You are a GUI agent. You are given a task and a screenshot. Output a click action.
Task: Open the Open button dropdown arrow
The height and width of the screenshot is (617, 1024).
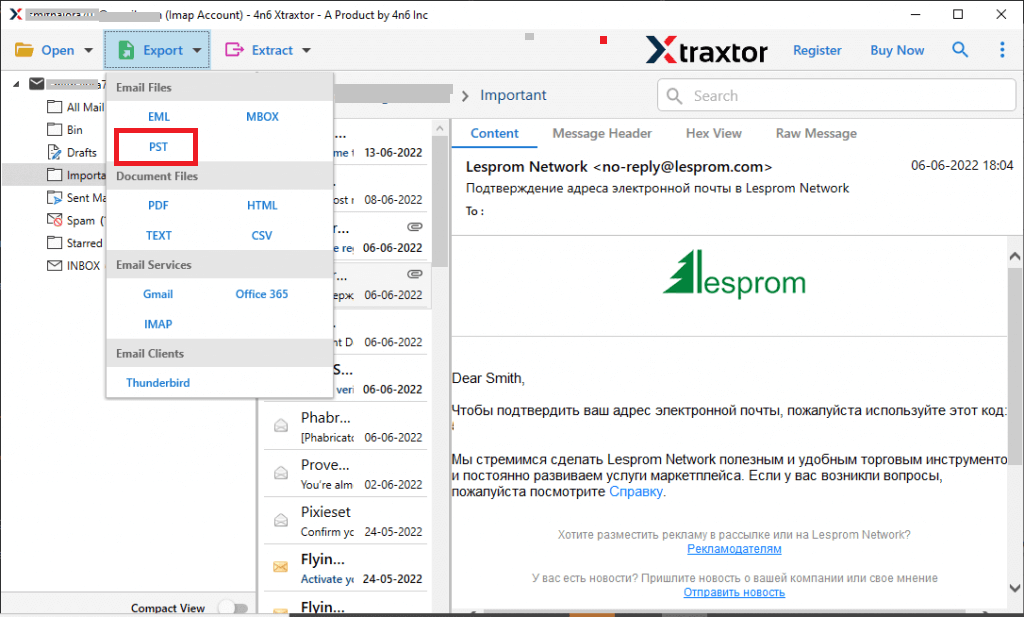87,49
